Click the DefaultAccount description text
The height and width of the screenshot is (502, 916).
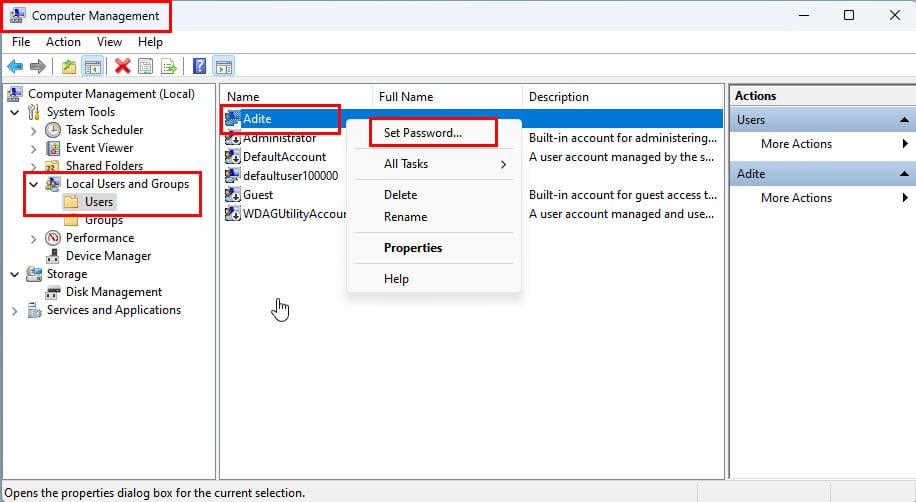click(x=622, y=157)
